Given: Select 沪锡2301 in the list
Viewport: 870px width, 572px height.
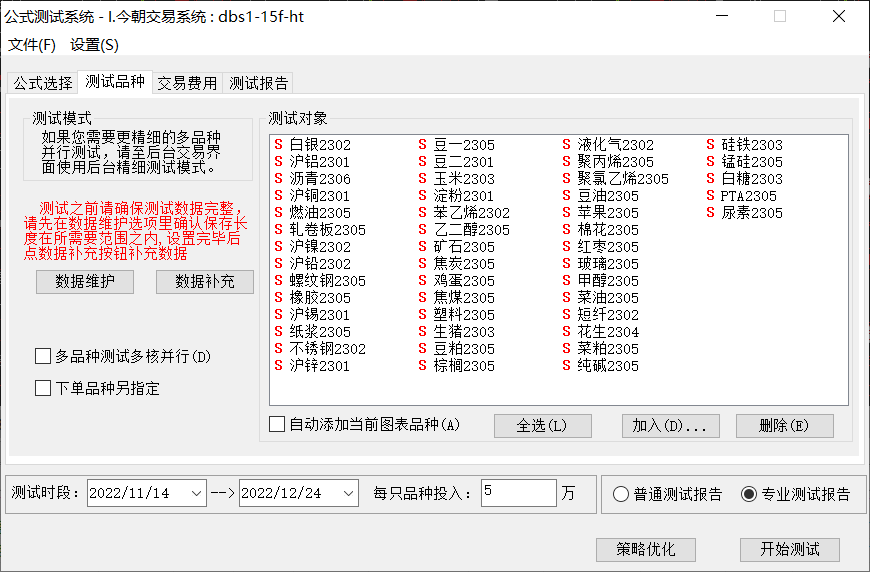Looking at the screenshot, I should point(320,315).
